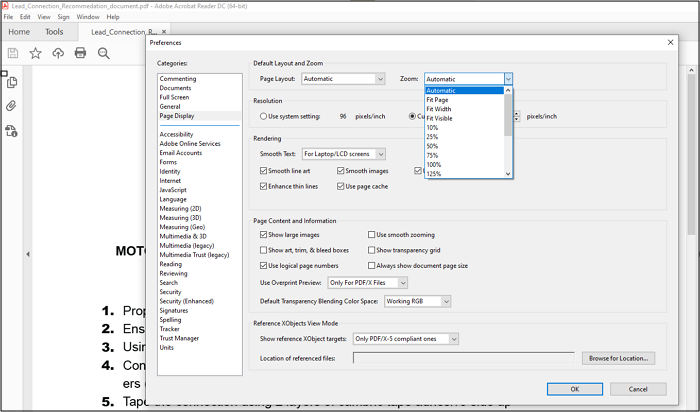Screen dimensions: 700x412
Task: Click Zoom list scroll down arrow
Action: click(x=508, y=174)
